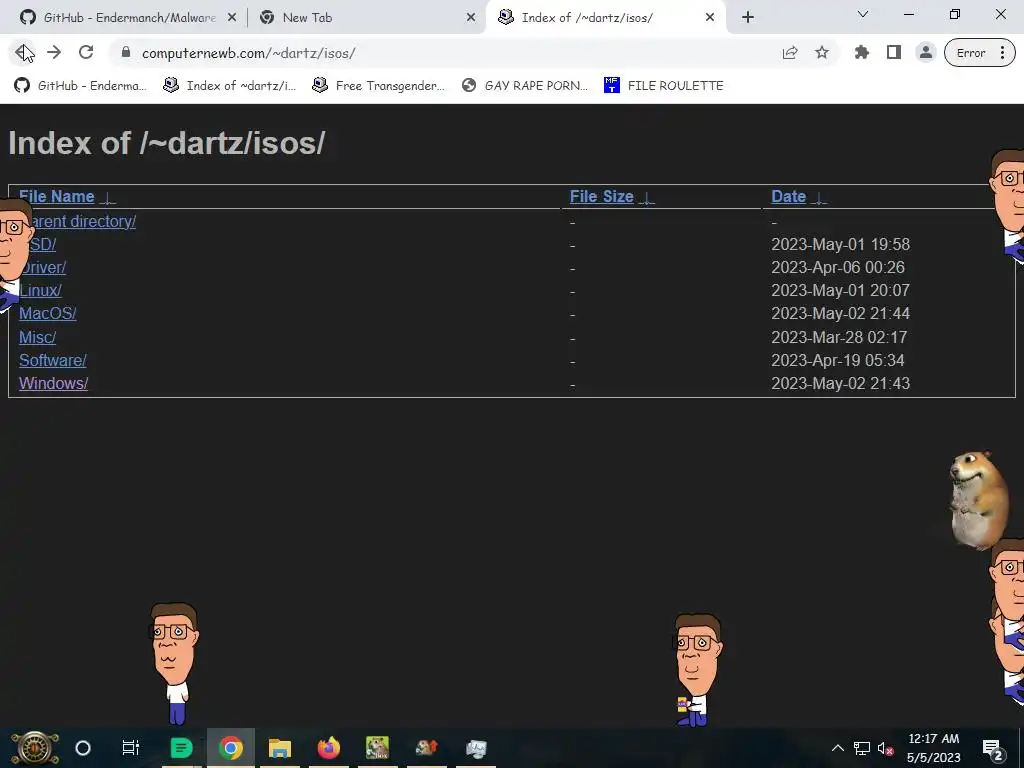
Task: Click the date 2023-May-01 20:07
Action: point(840,290)
